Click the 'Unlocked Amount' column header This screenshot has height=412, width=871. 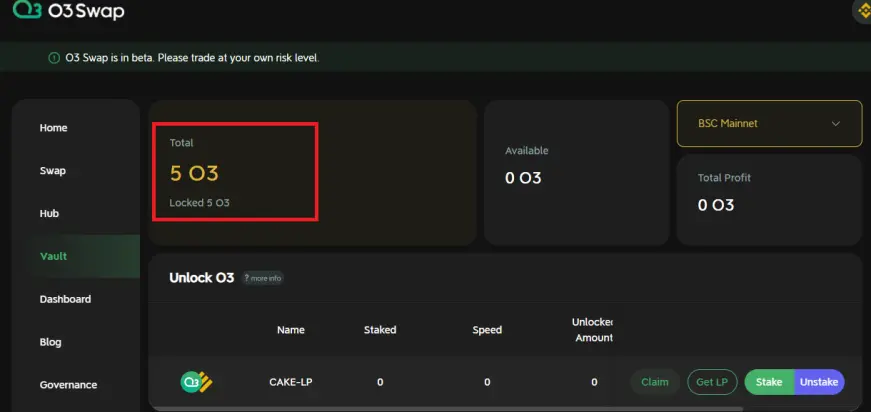tap(593, 330)
